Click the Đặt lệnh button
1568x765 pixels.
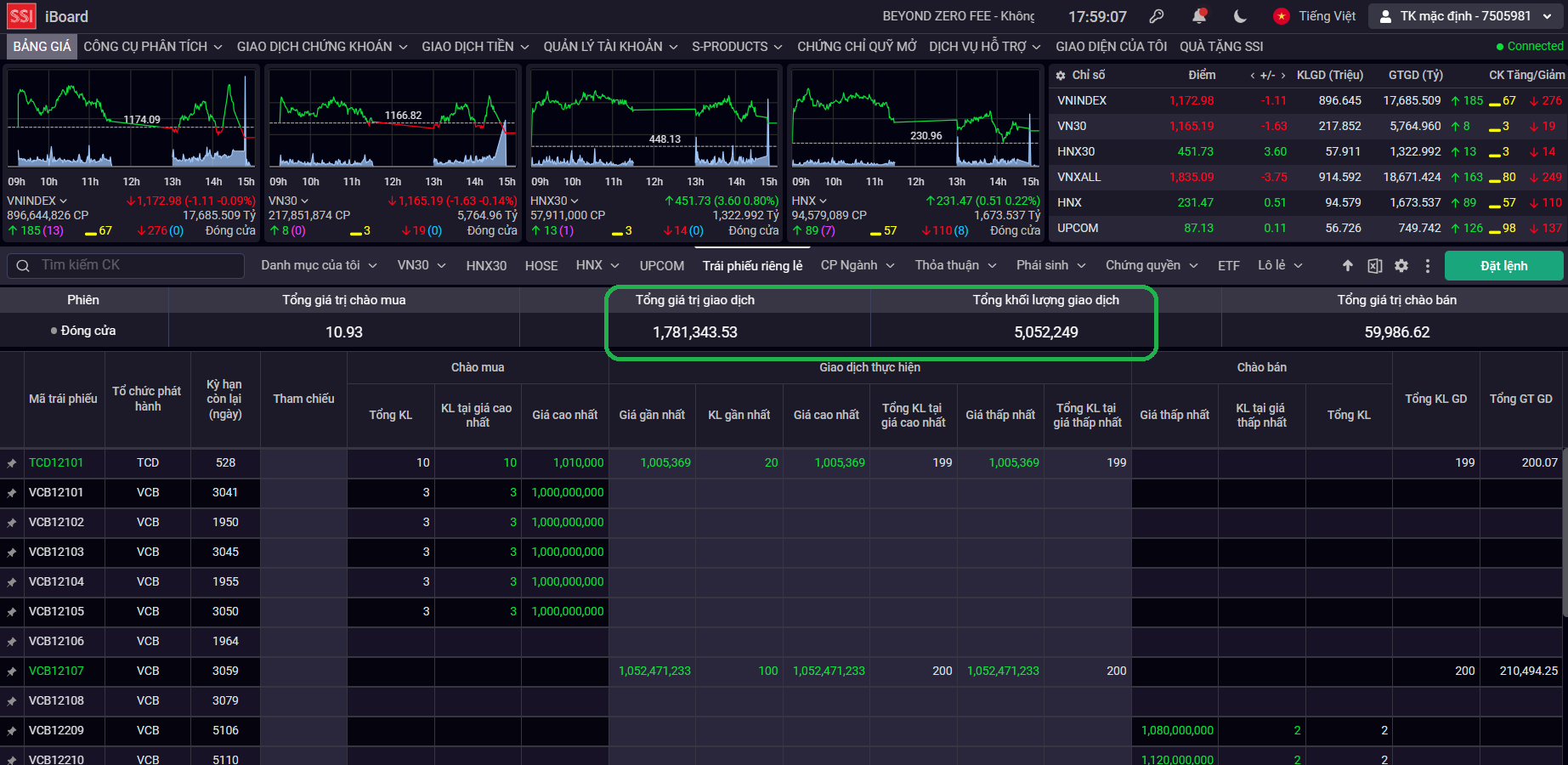(x=1503, y=266)
